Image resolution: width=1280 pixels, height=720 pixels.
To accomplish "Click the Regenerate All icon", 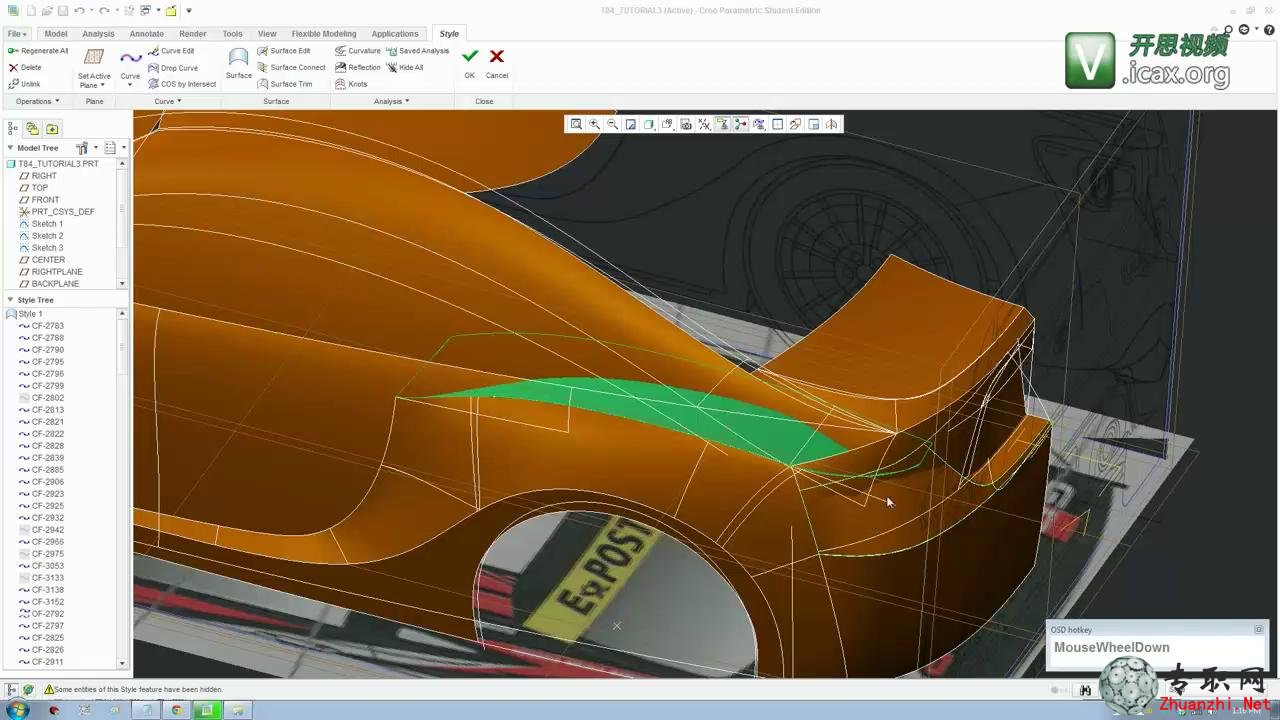I will tap(13, 51).
